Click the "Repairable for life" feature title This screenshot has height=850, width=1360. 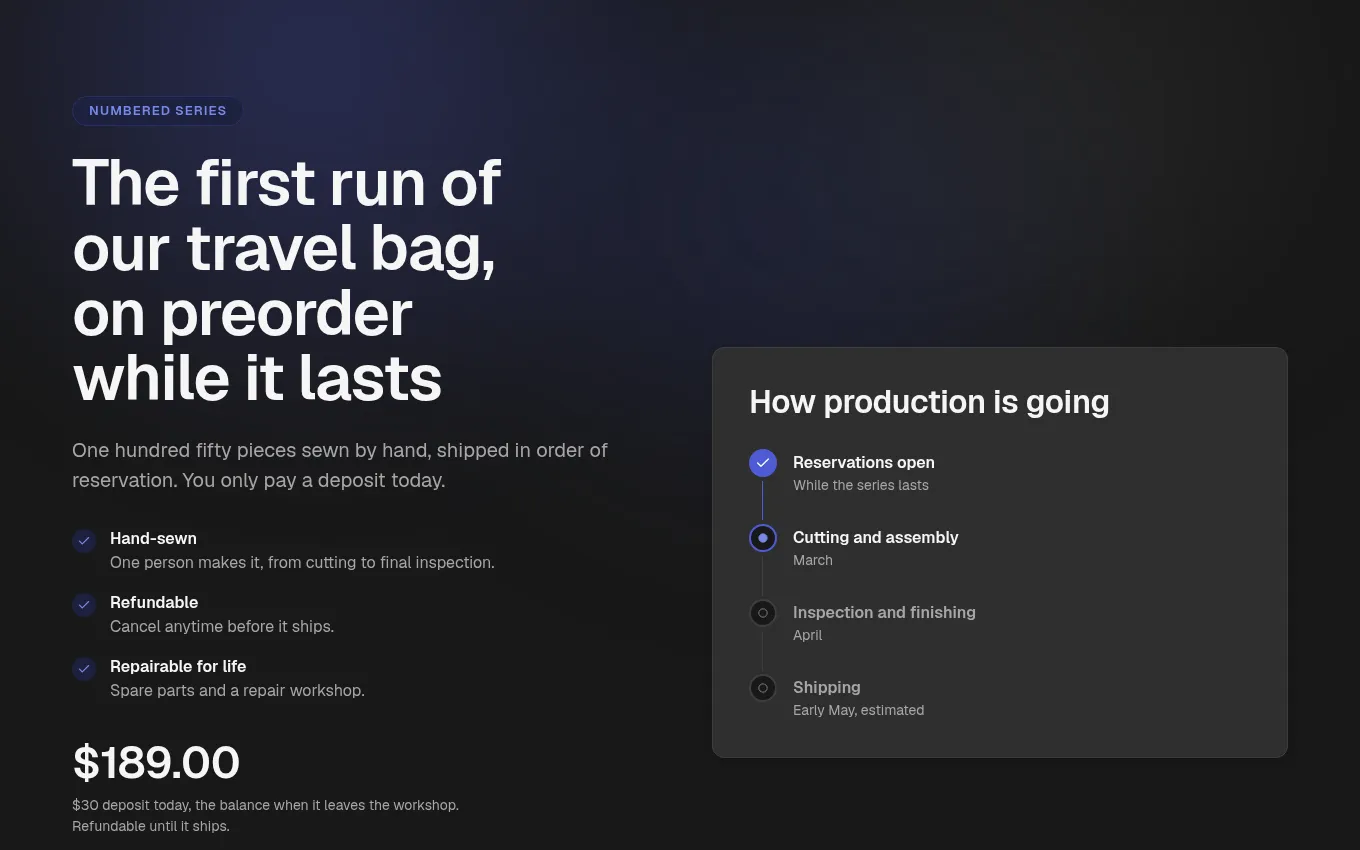[x=178, y=666]
